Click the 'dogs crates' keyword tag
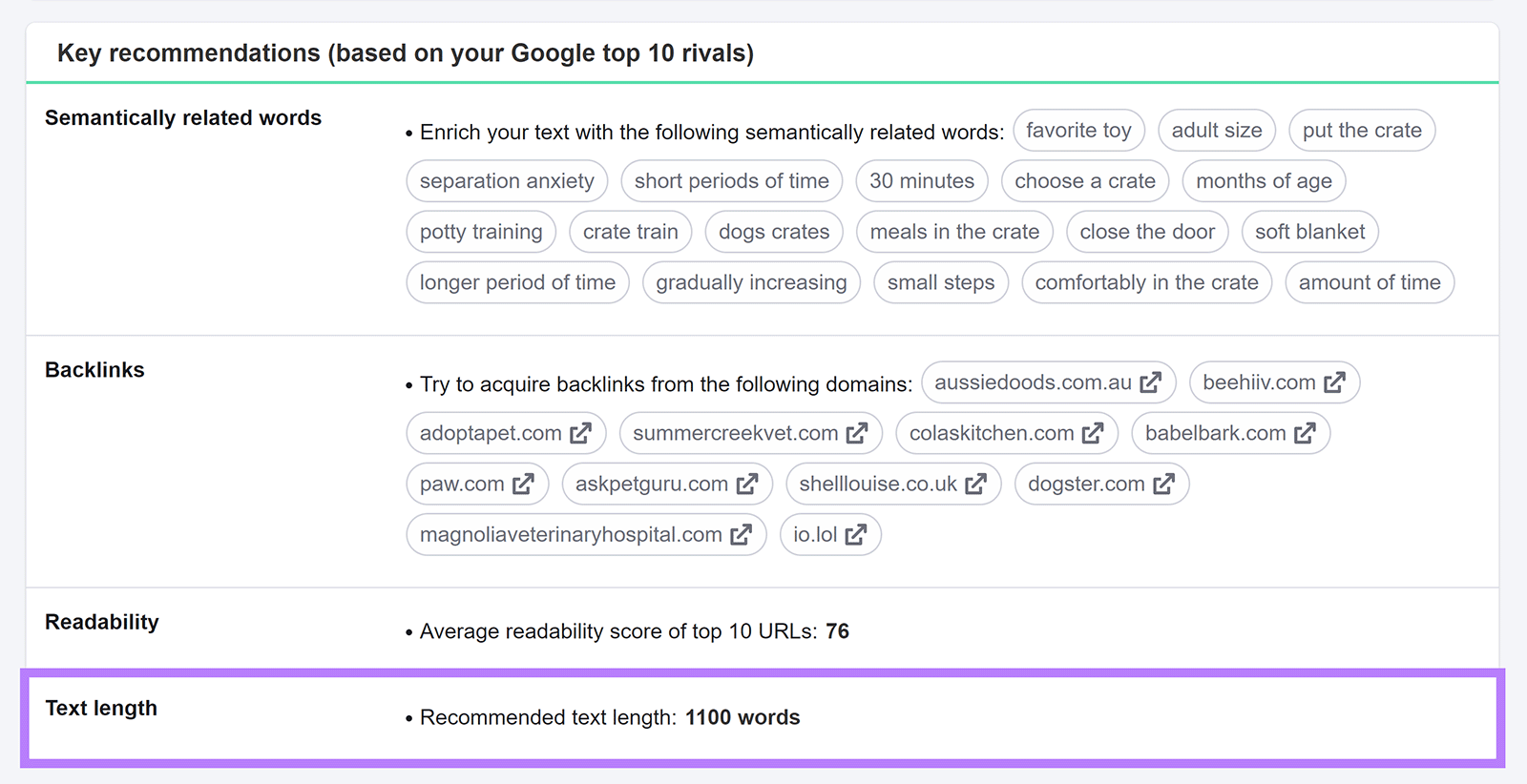 click(x=774, y=232)
